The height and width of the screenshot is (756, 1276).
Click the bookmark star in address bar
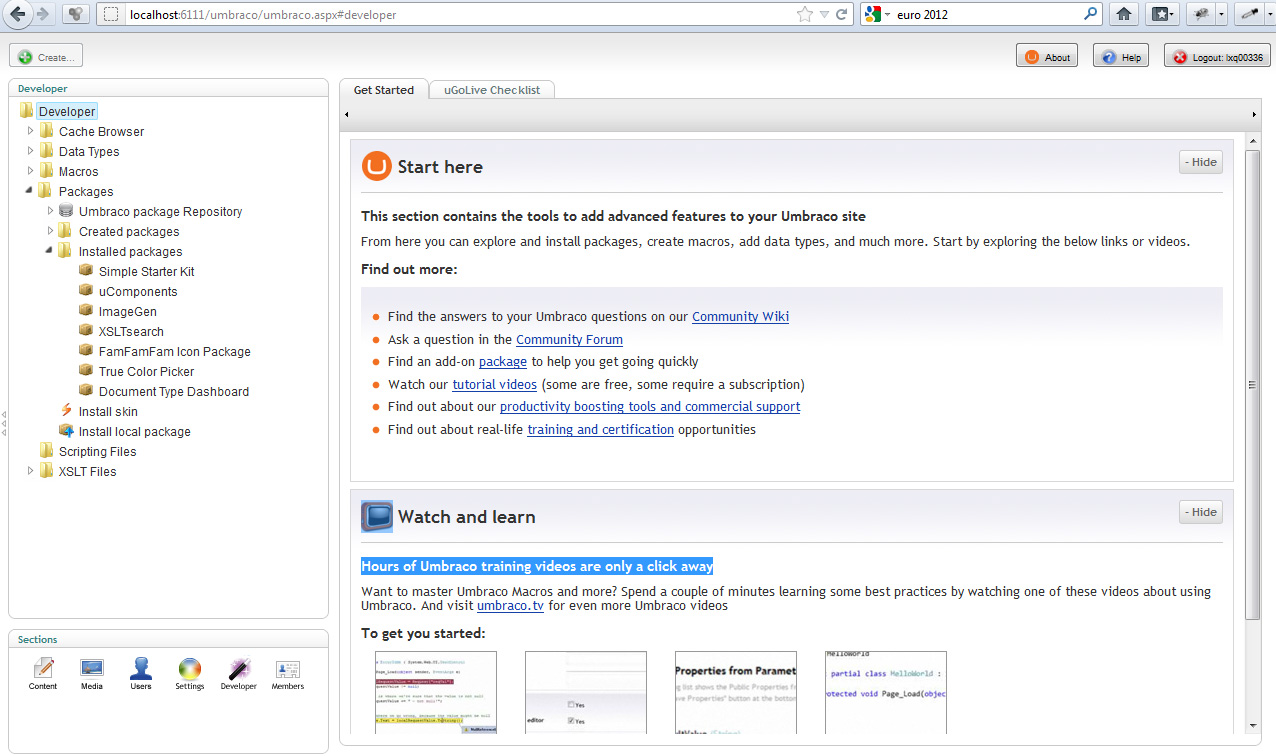(x=805, y=15)
